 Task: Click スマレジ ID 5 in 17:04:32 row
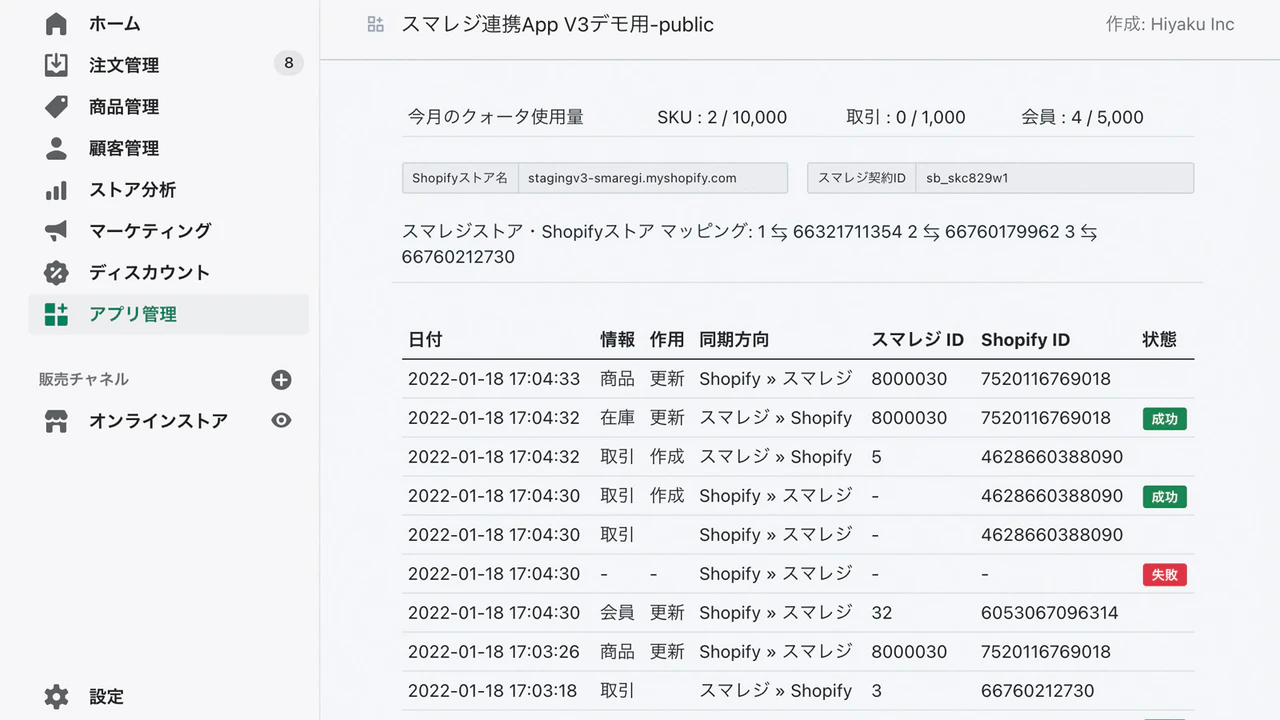876,457
